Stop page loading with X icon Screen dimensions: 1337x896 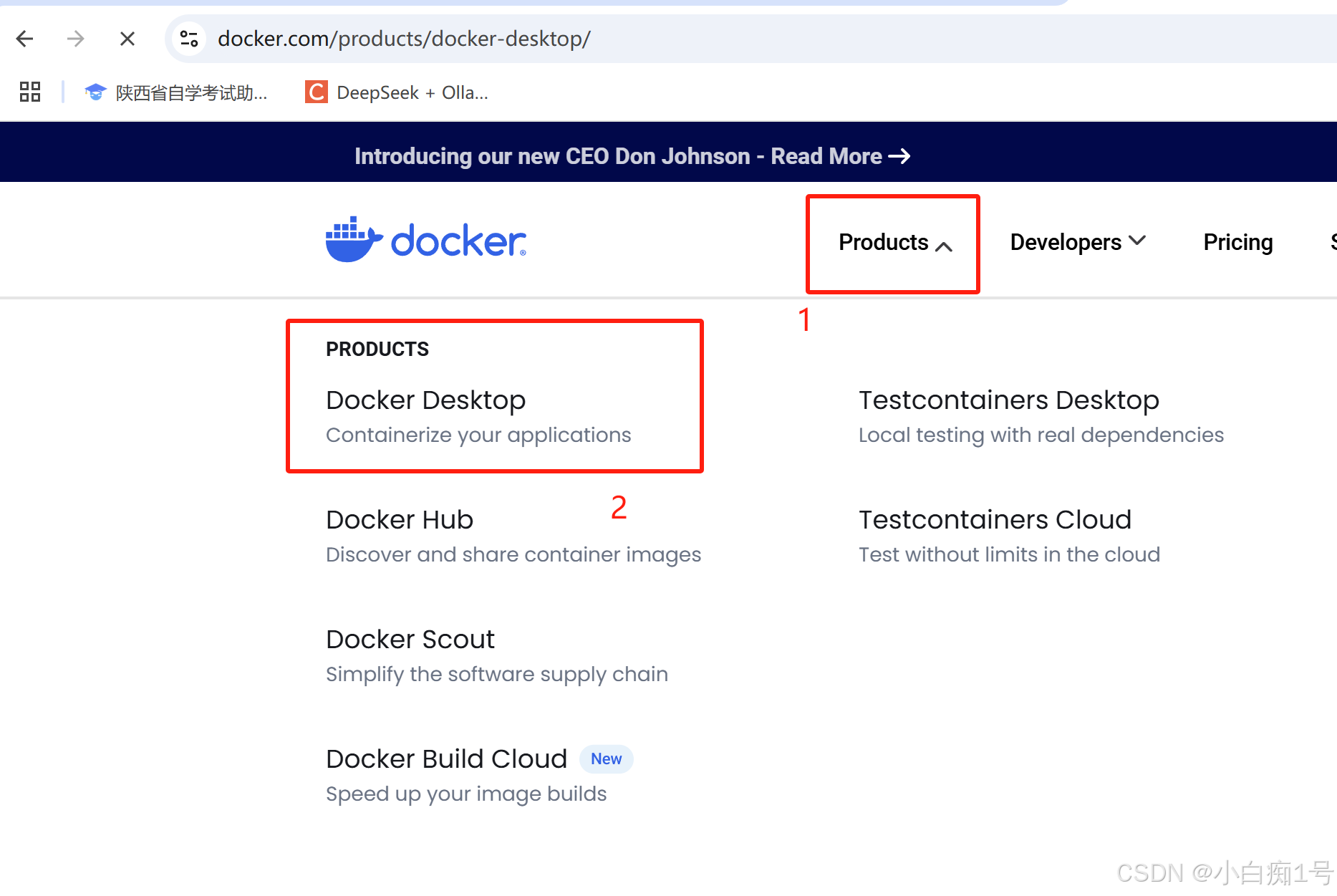(127, 39)
